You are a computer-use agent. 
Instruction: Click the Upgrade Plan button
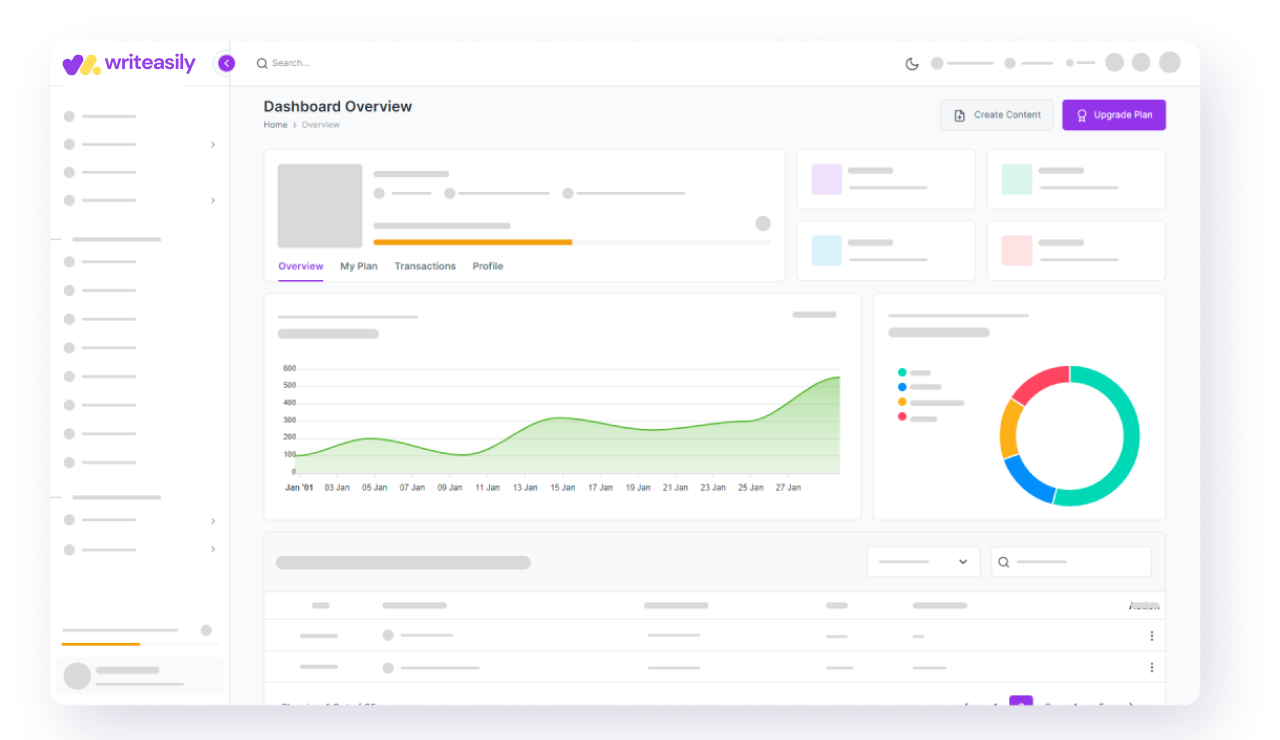coord(1113,115)
